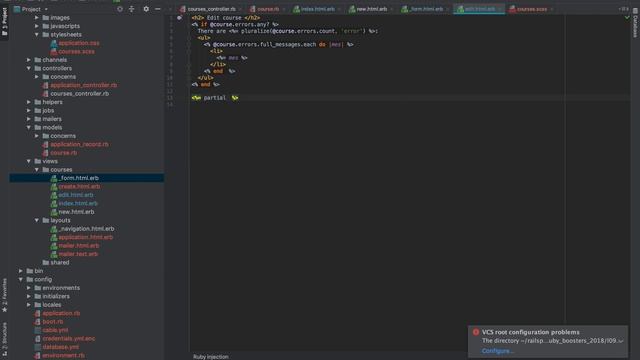Expand the images folder

coord(37,18)
